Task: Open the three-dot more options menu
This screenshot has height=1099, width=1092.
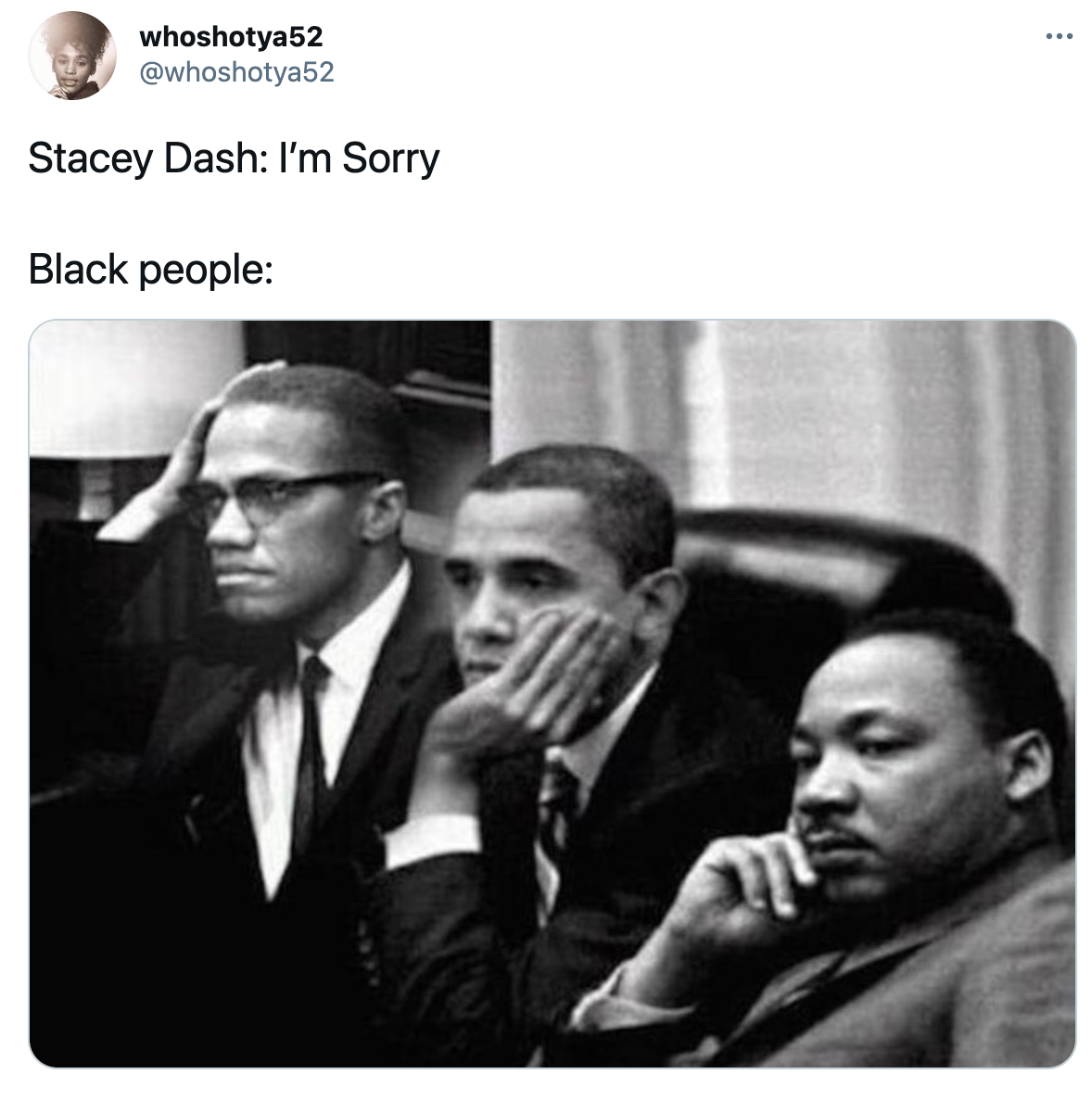Action: pyautogui.click(x=1059, y=36)
